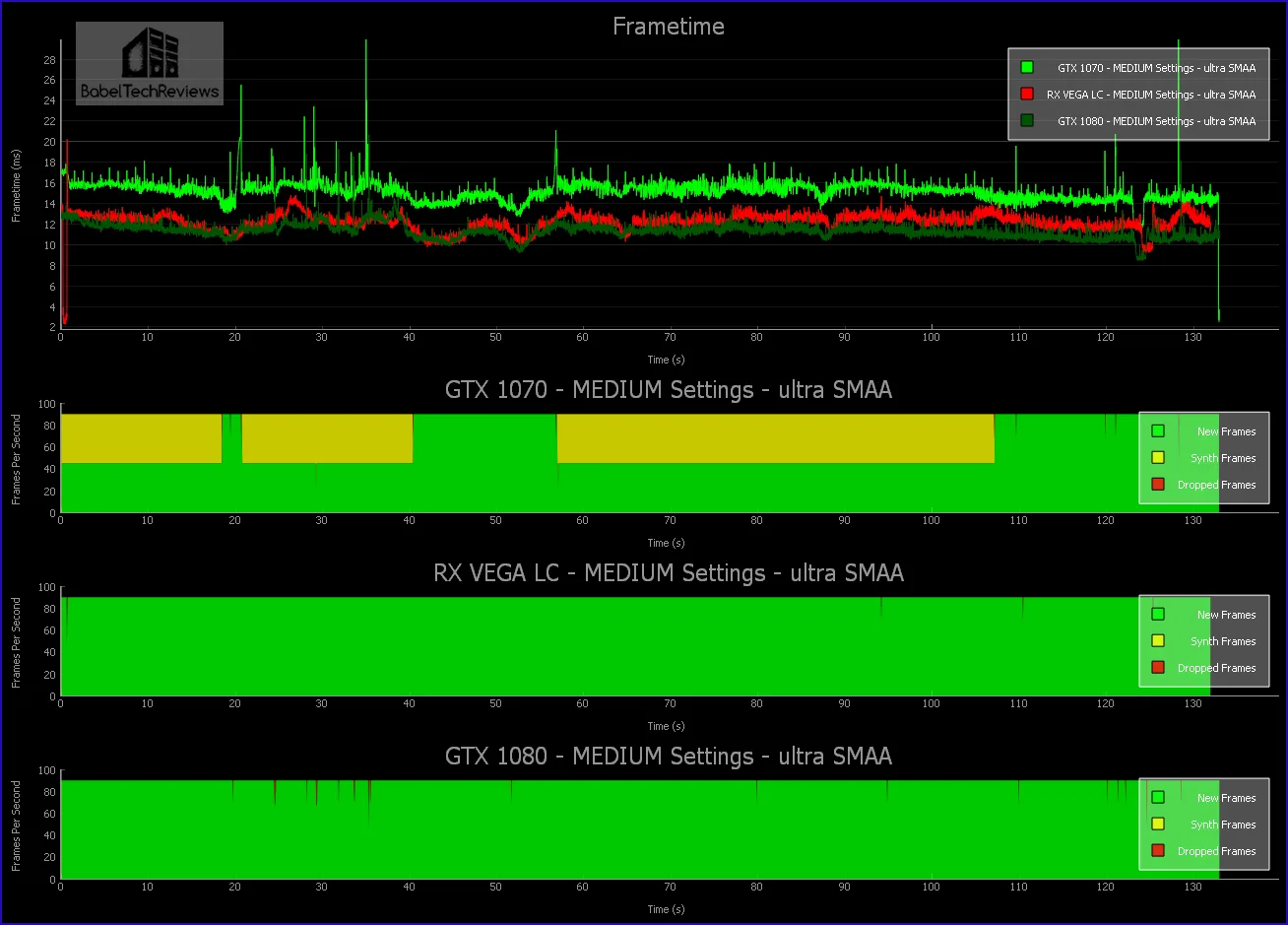Viewport: 1288px width, 925px height.
Task: Click the 'Frametime' chart title
Action: [669, 27]
